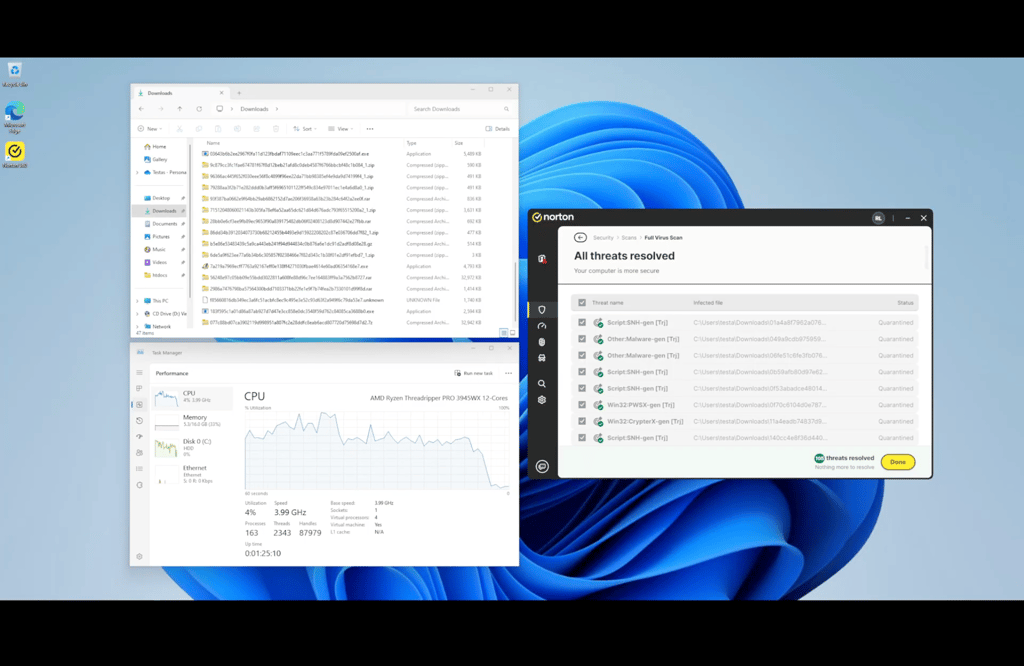Click the Norton sidebar search magnifier icon

pyautogui.click(x=542, y=384)
